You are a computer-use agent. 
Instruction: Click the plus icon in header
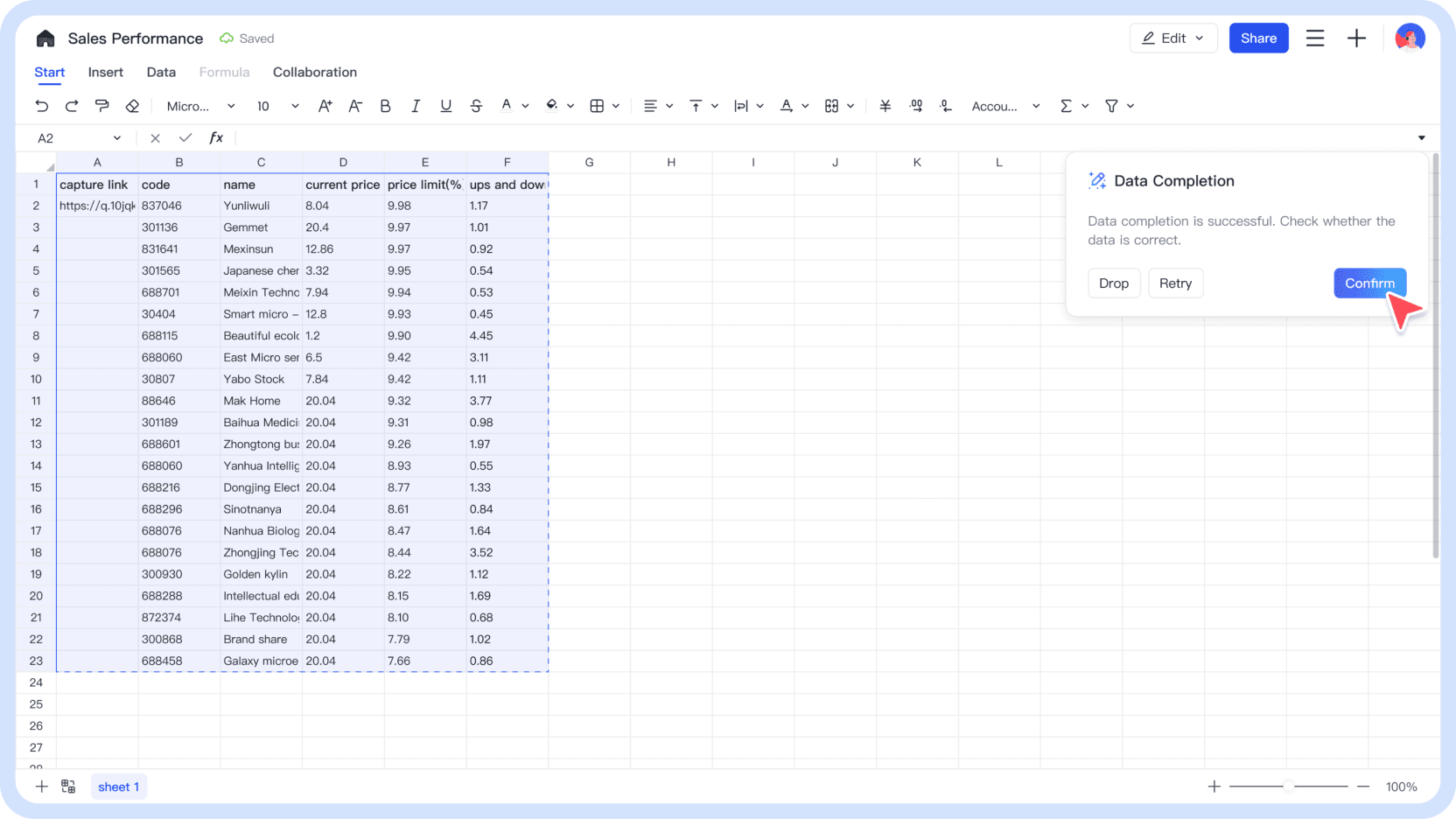1356,38
